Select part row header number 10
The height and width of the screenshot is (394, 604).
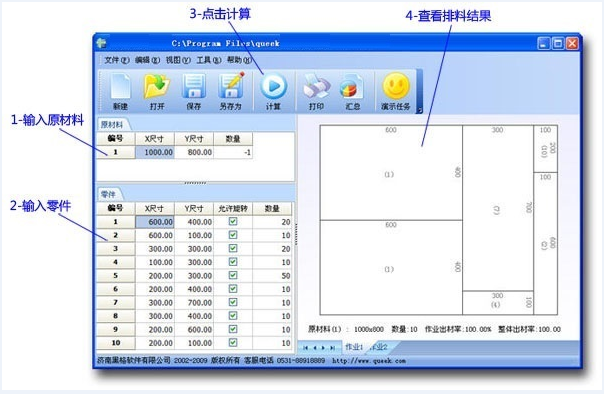coord(116,343)
